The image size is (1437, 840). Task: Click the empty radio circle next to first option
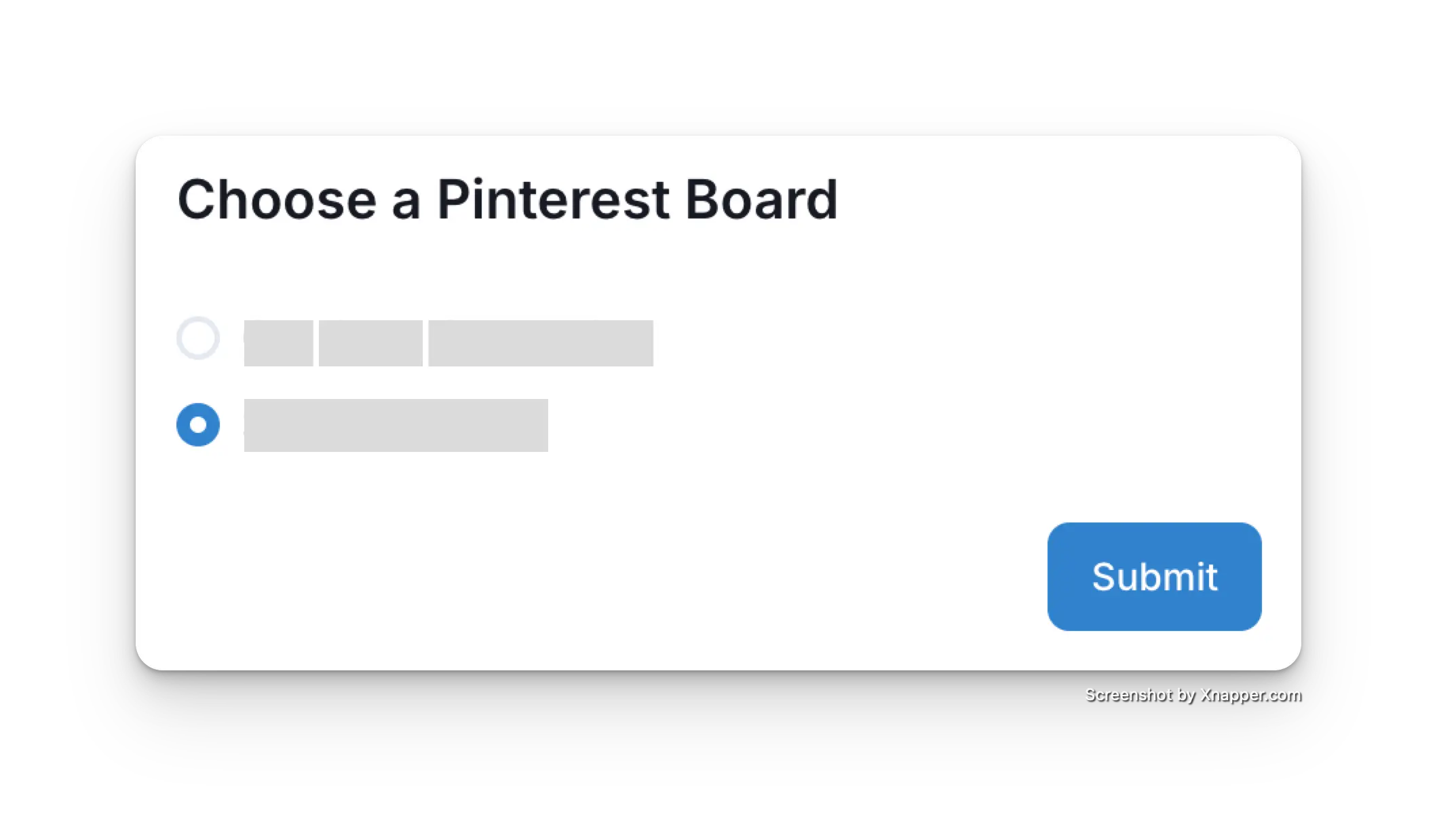pos(197,338)
